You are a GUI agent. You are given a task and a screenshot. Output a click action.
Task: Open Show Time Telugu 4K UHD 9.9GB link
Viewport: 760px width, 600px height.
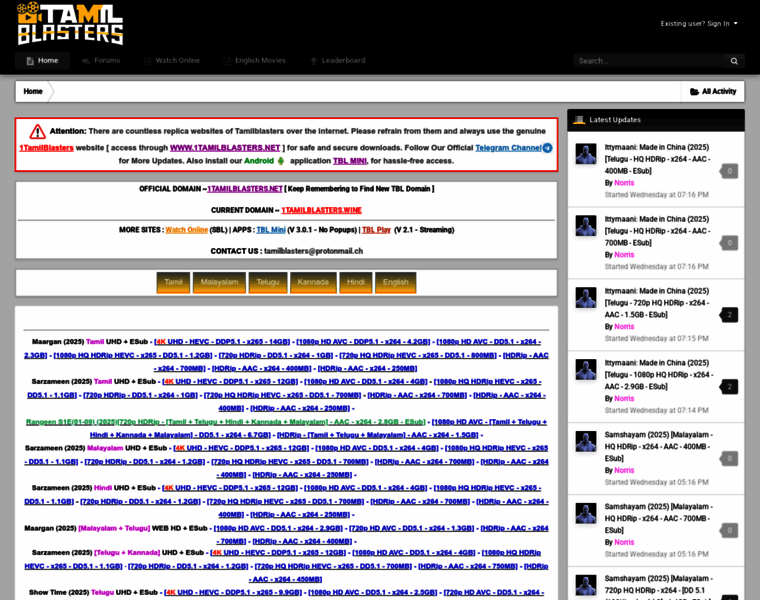pyautogui.click(x=233, y=592)
